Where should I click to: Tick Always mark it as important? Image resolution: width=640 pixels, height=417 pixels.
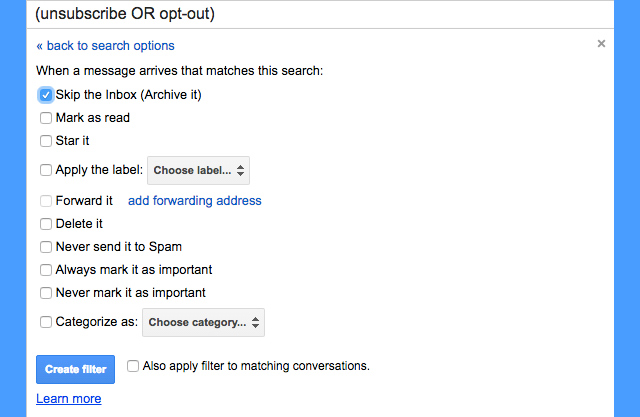(x=46, y=270)
